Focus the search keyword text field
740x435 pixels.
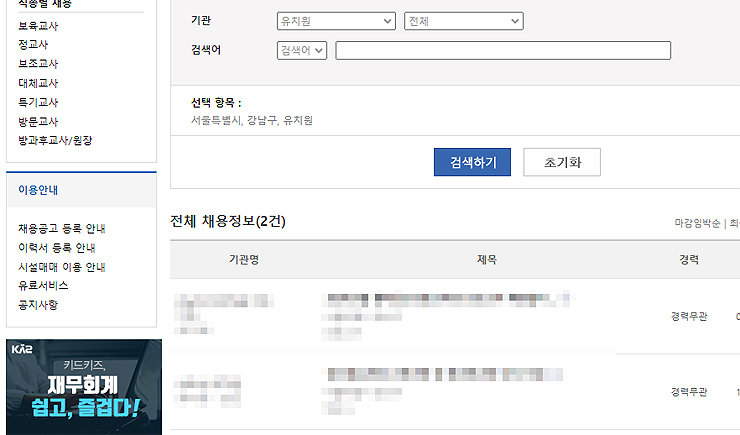503,50
